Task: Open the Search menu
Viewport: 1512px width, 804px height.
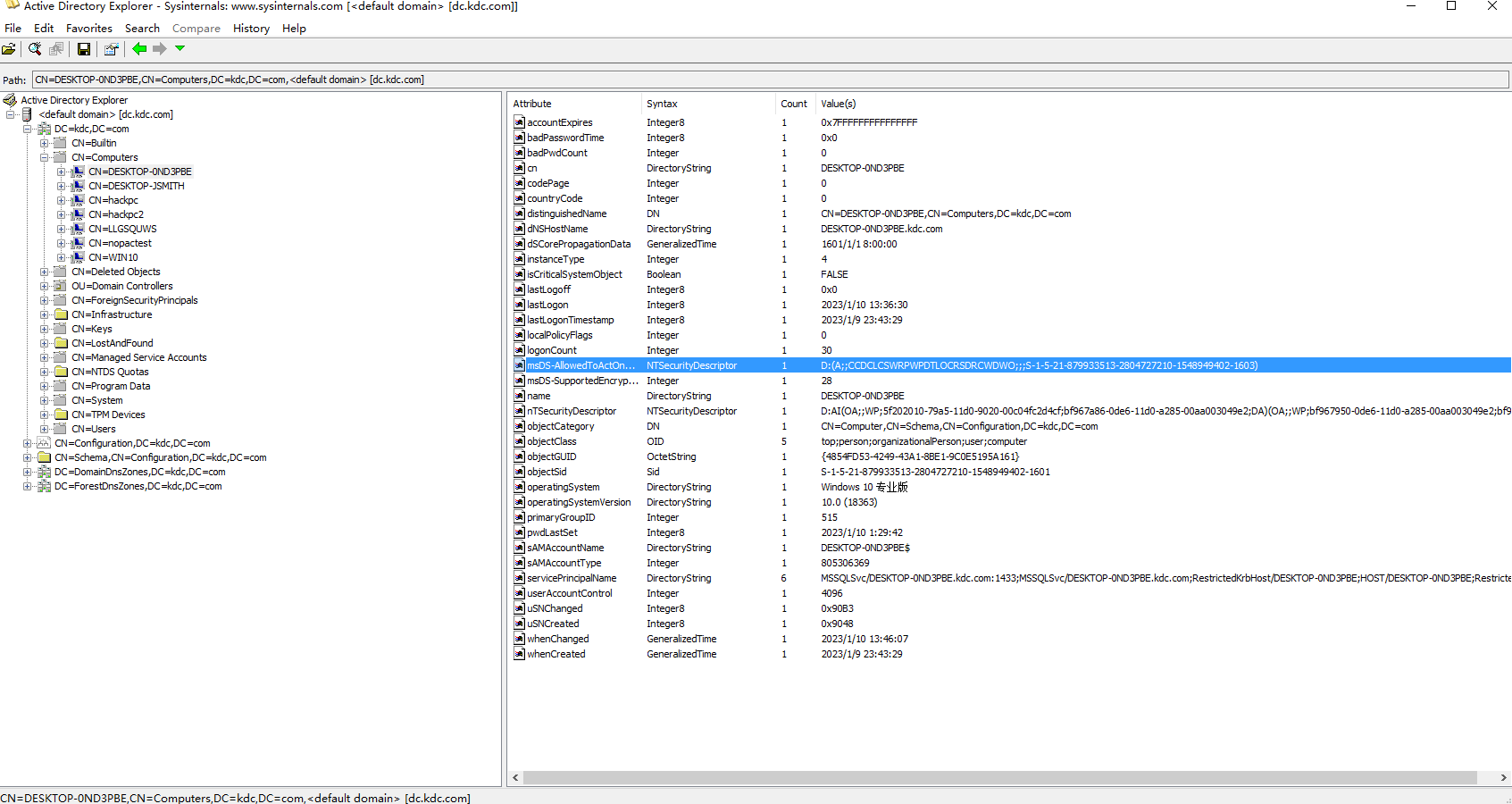Action: [142, 29]
